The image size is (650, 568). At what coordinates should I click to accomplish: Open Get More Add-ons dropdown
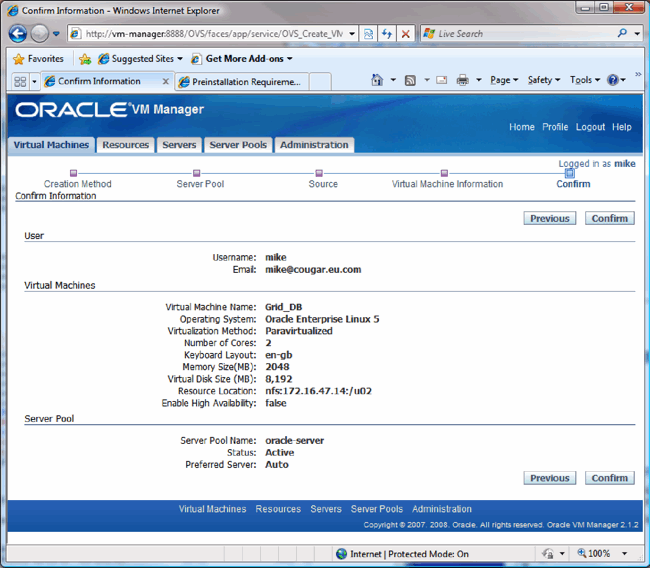pyautogui.click(x=242, y=59)
